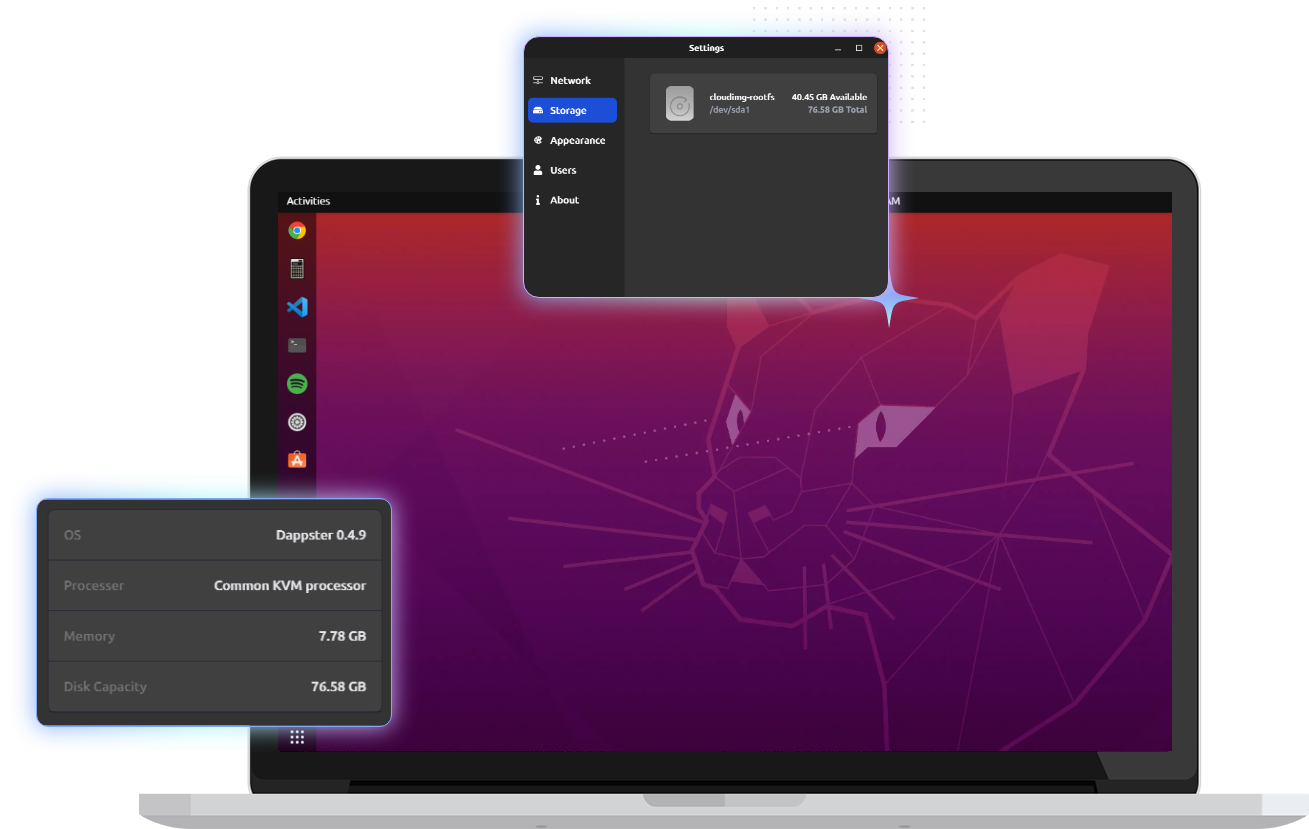Screen dimensions: 1309x829
Task: Click the Disk Capacity row
Action: (x=214, y=687)
